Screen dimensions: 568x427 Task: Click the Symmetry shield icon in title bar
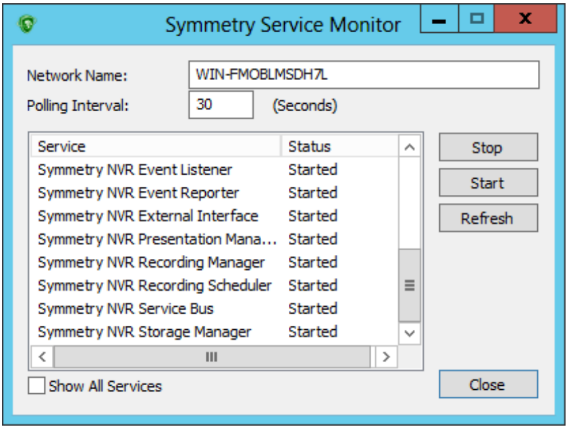pyautogui.click(x=27, y=24)
